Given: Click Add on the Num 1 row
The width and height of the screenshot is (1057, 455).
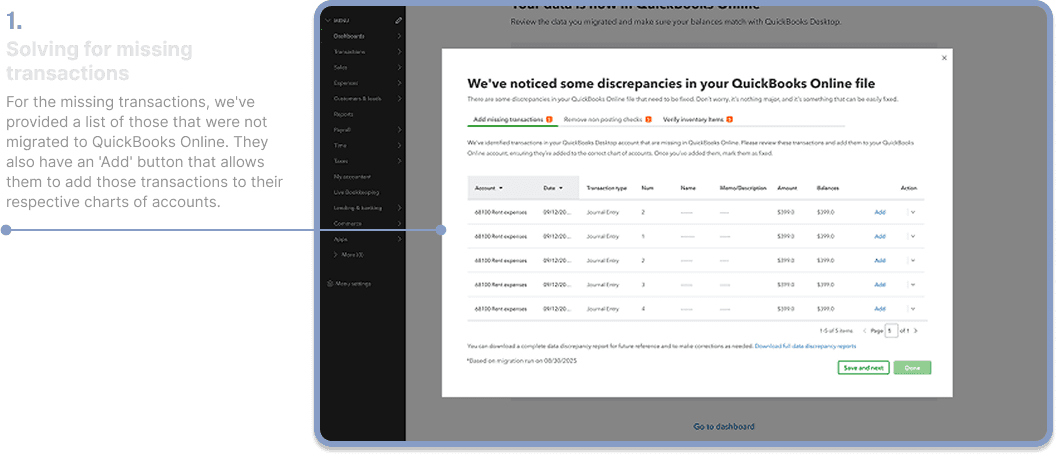Looking at the screenshot, I should [880, 237].
